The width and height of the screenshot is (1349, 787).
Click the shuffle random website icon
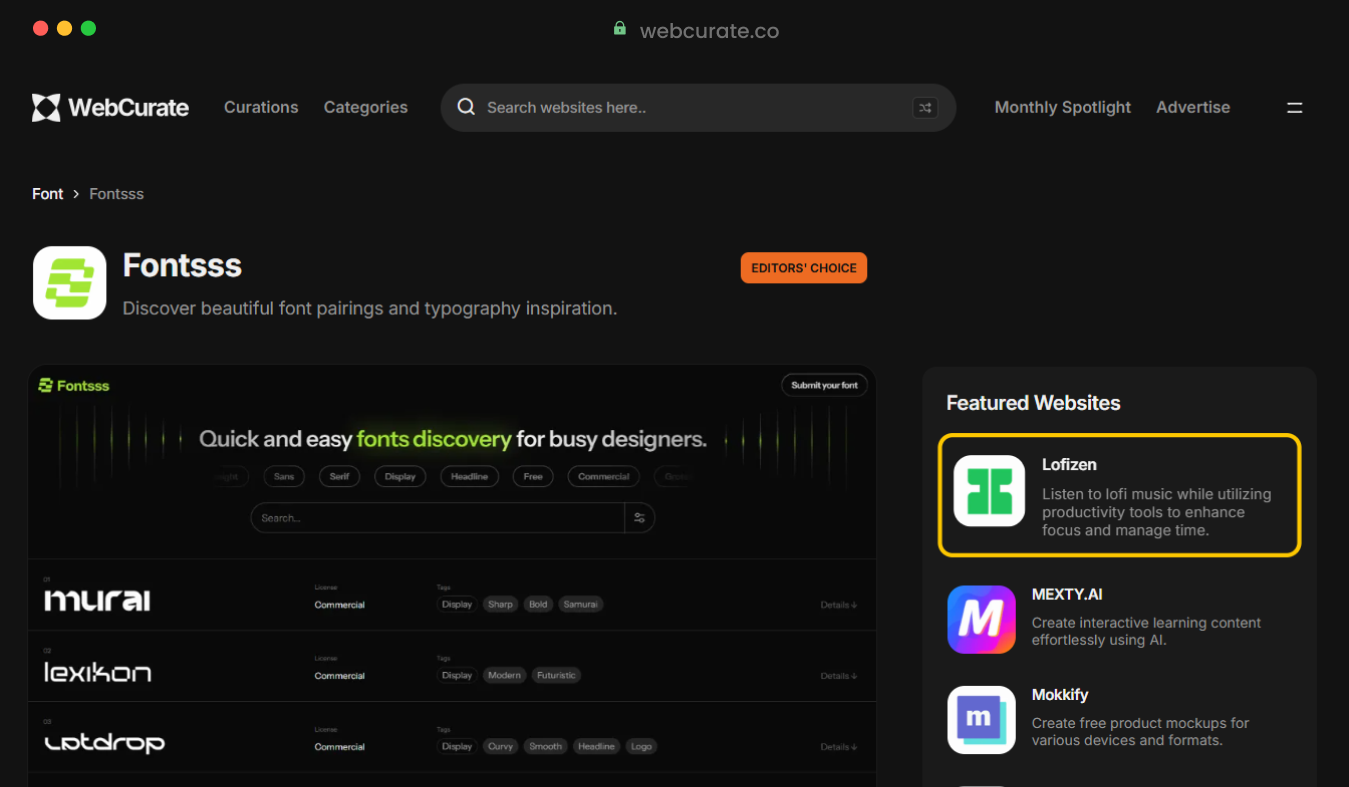(925, 108)
